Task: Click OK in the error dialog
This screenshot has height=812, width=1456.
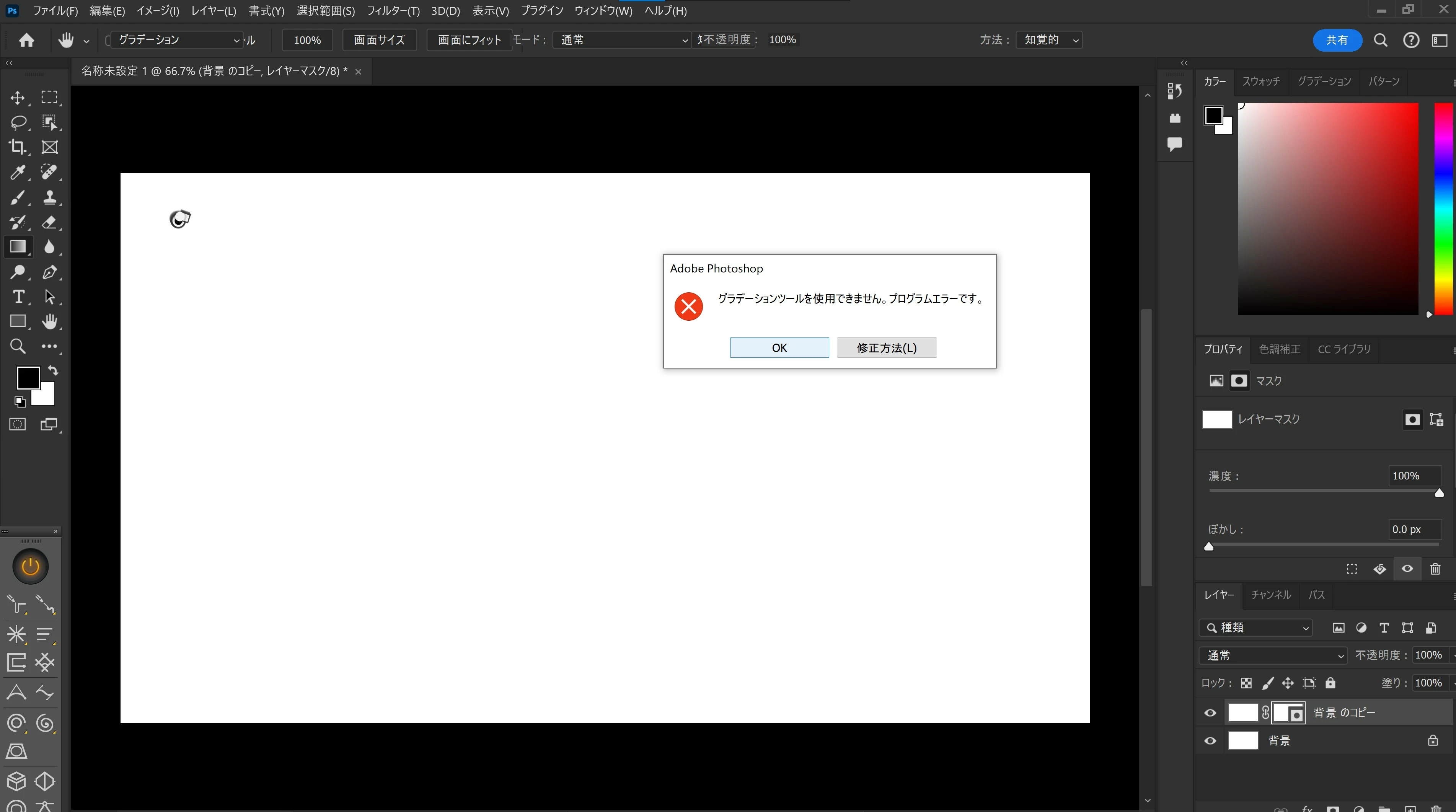Action: [779, 347]
